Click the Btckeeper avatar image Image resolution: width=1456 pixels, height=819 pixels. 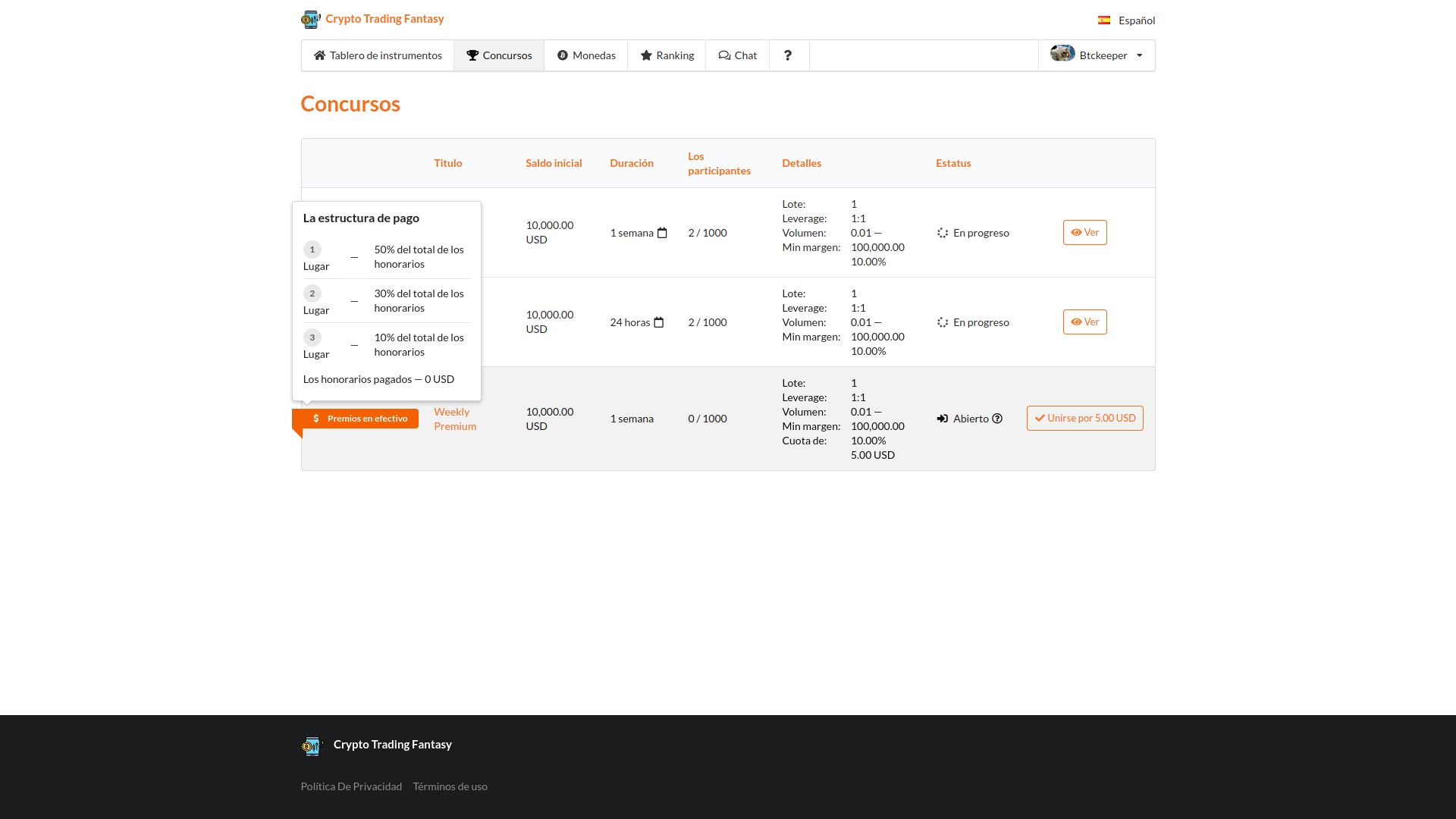coord(1062,54)
